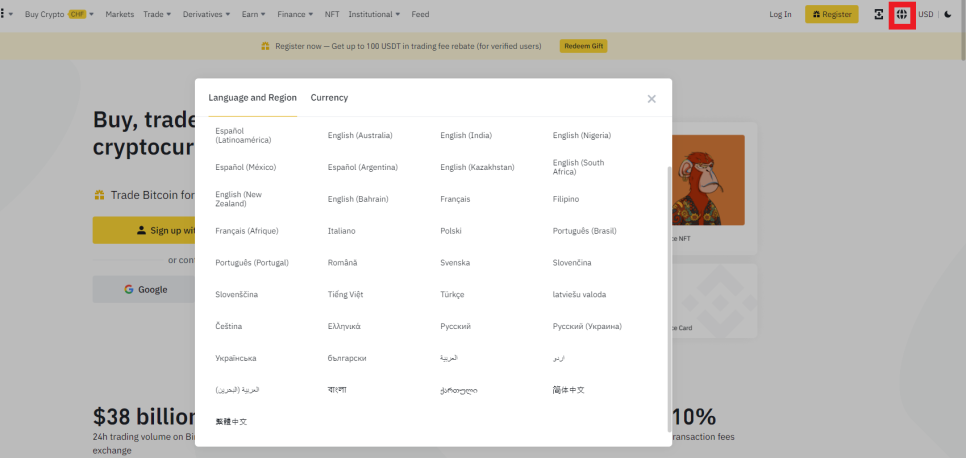Choose Español (Argentina)
The image size is (966, 458).
pos(363,167)
